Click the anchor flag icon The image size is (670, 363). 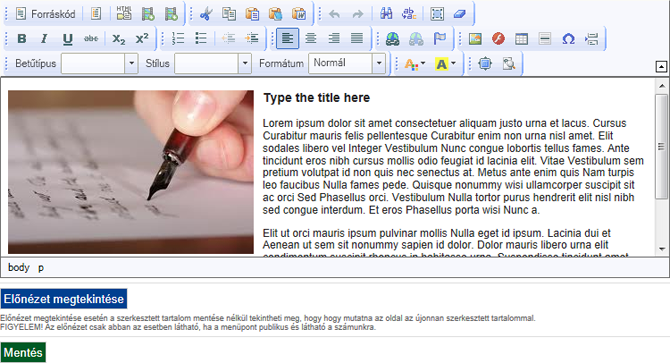(440, 39)
